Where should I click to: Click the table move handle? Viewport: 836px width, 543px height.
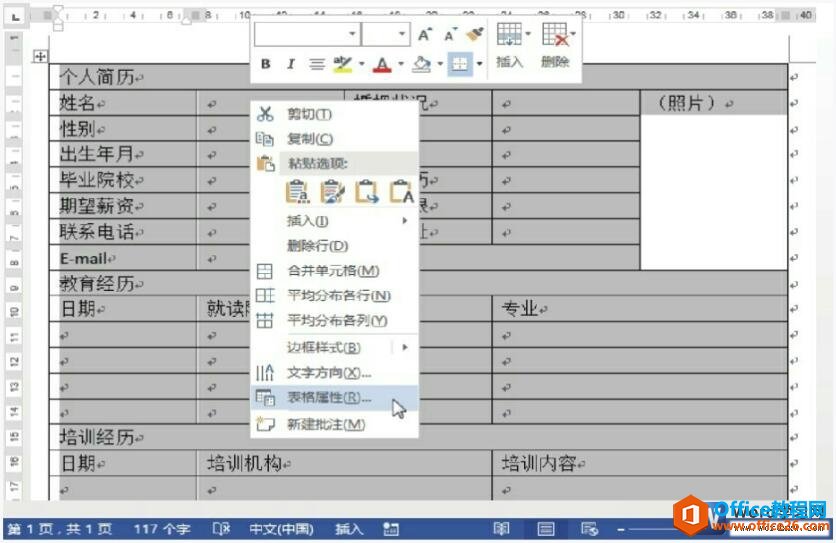click(x=41, y=56)
